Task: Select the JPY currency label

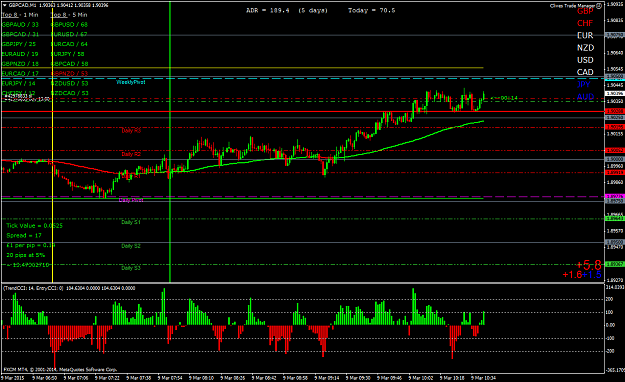Action: point(584,85)
